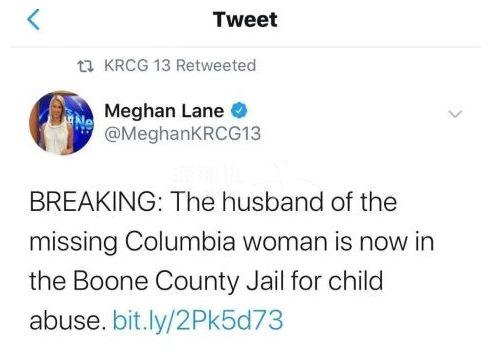The height and width of the screenshot is (360, 493).
Task: Open the @MeghanKRCG13 handle
Action: (x=182, y=134)
